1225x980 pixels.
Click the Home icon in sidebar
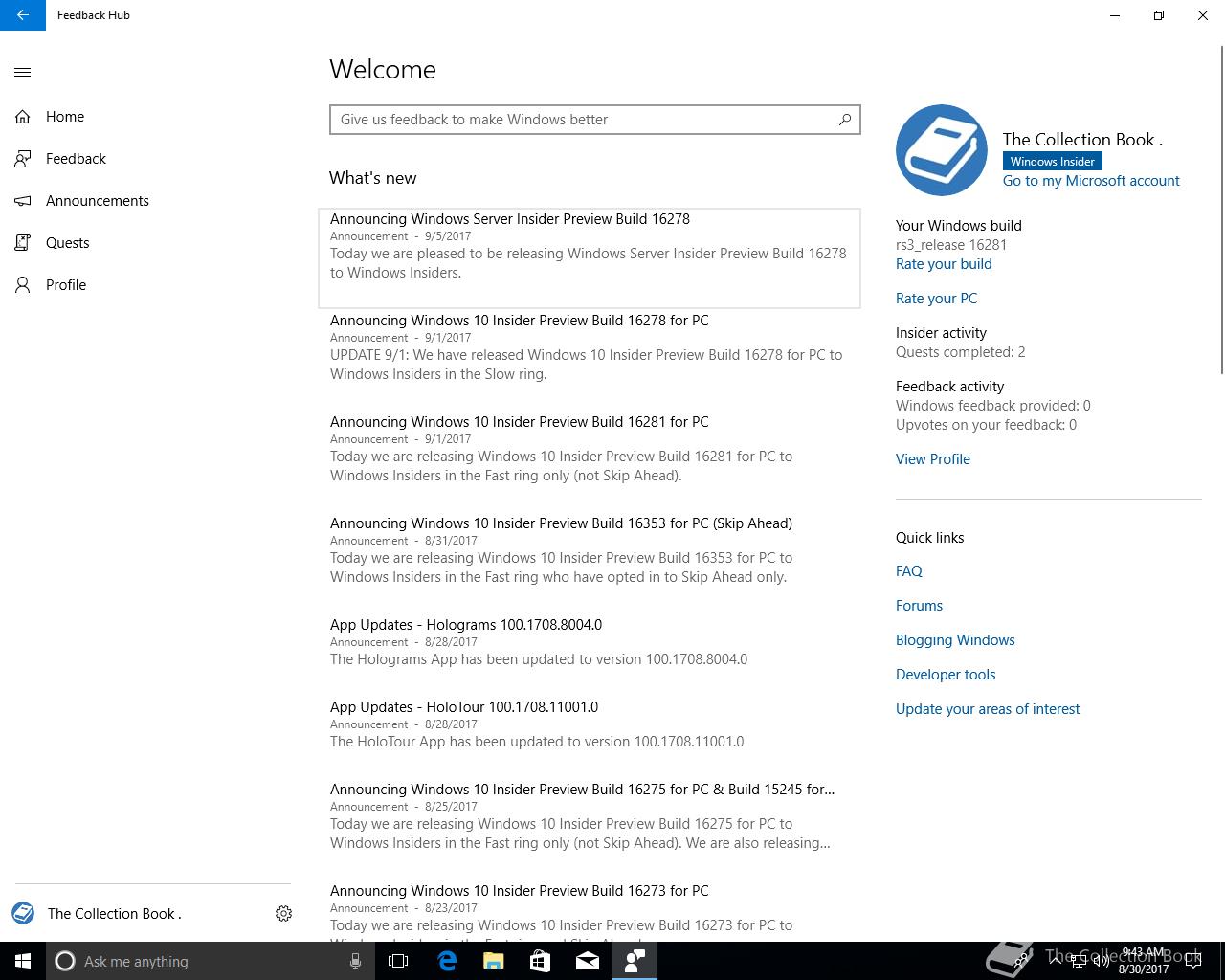23,117
